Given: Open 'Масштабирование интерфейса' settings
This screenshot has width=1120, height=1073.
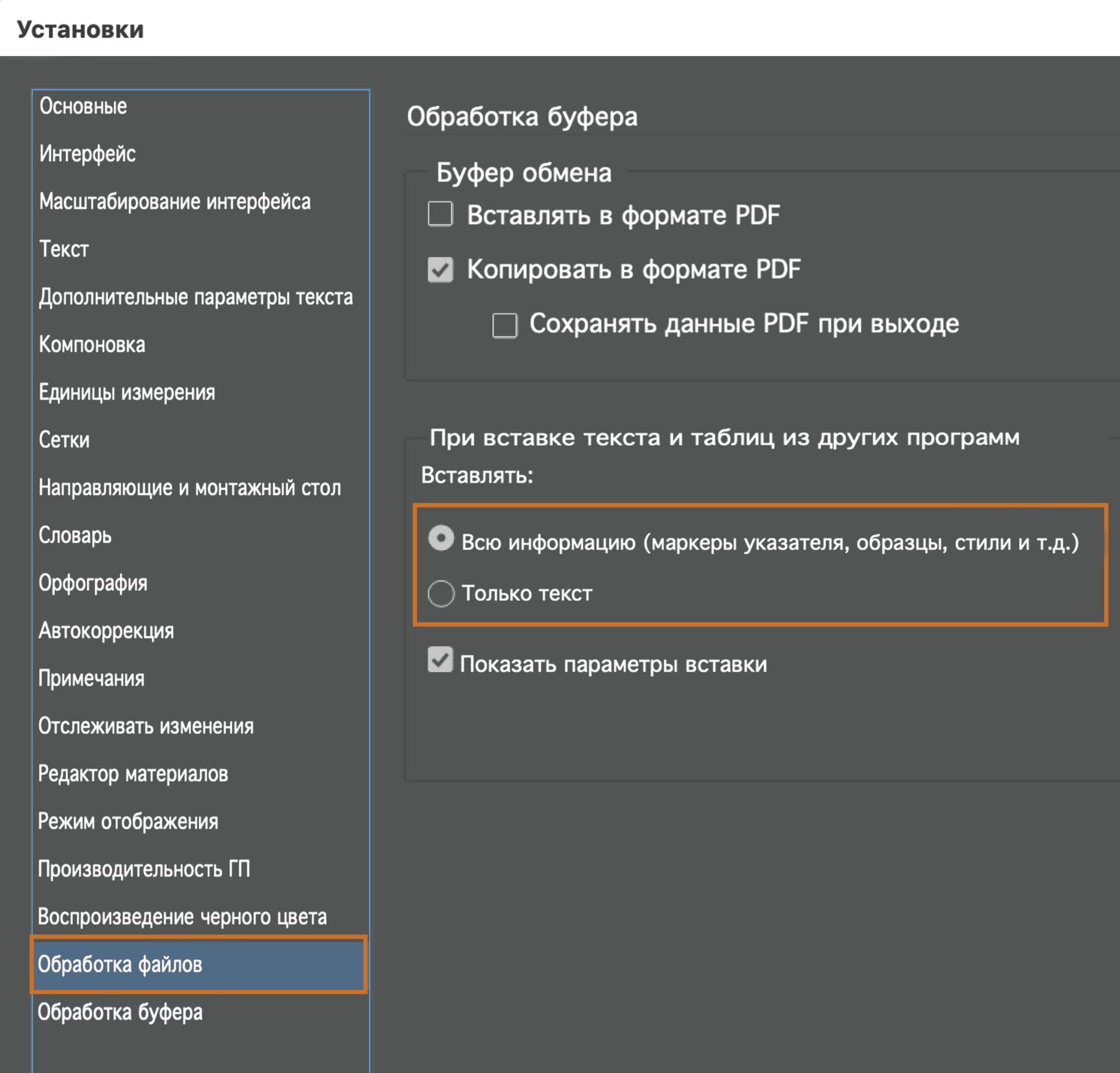Looking at the screenshot, I should pyautogui.click(x=174, y=202).
